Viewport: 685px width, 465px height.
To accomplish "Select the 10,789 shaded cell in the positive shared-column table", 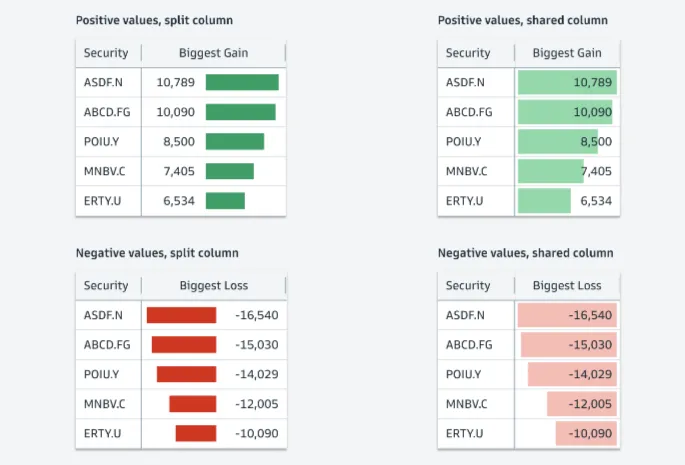I will tap(567, 82).
